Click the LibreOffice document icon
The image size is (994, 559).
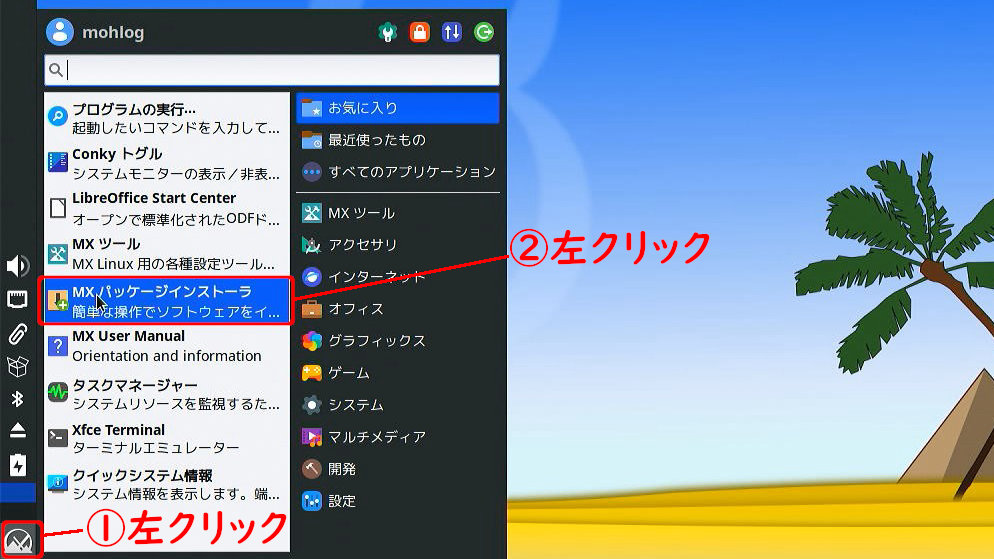58,208
